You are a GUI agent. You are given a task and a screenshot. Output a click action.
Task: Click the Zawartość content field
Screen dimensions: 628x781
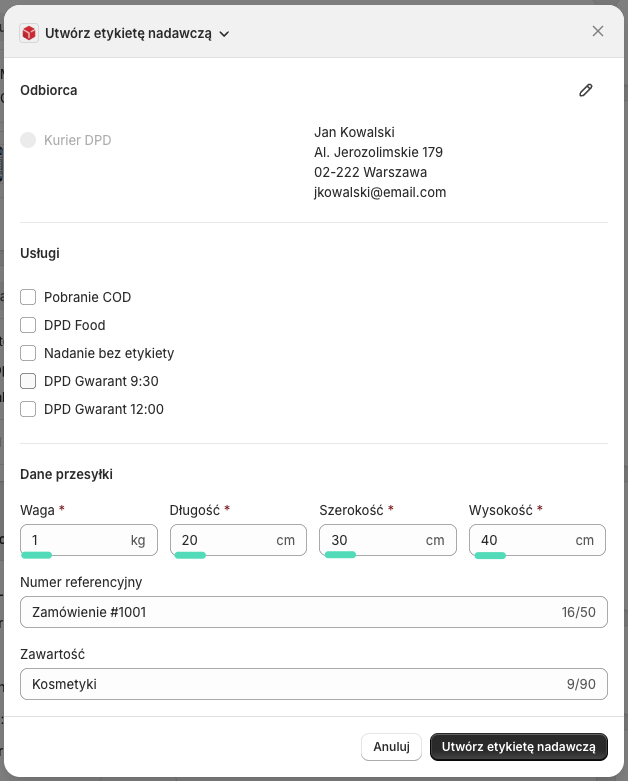tap(314, 684)
